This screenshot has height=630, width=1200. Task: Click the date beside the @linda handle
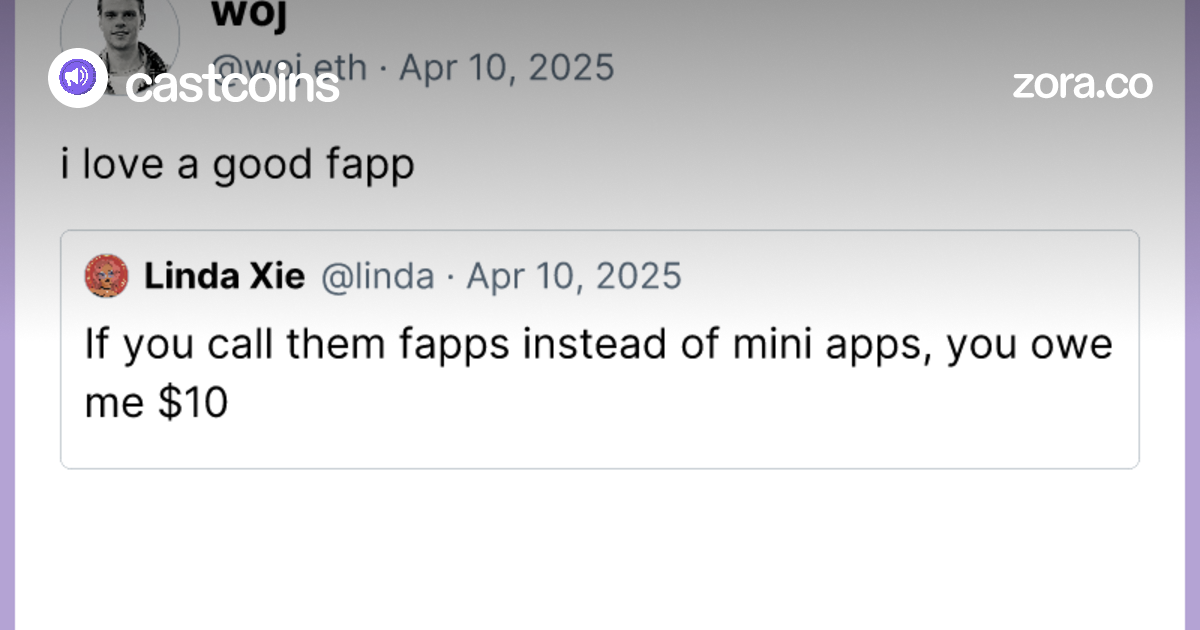pyautogui.click(x=574, y=276)
